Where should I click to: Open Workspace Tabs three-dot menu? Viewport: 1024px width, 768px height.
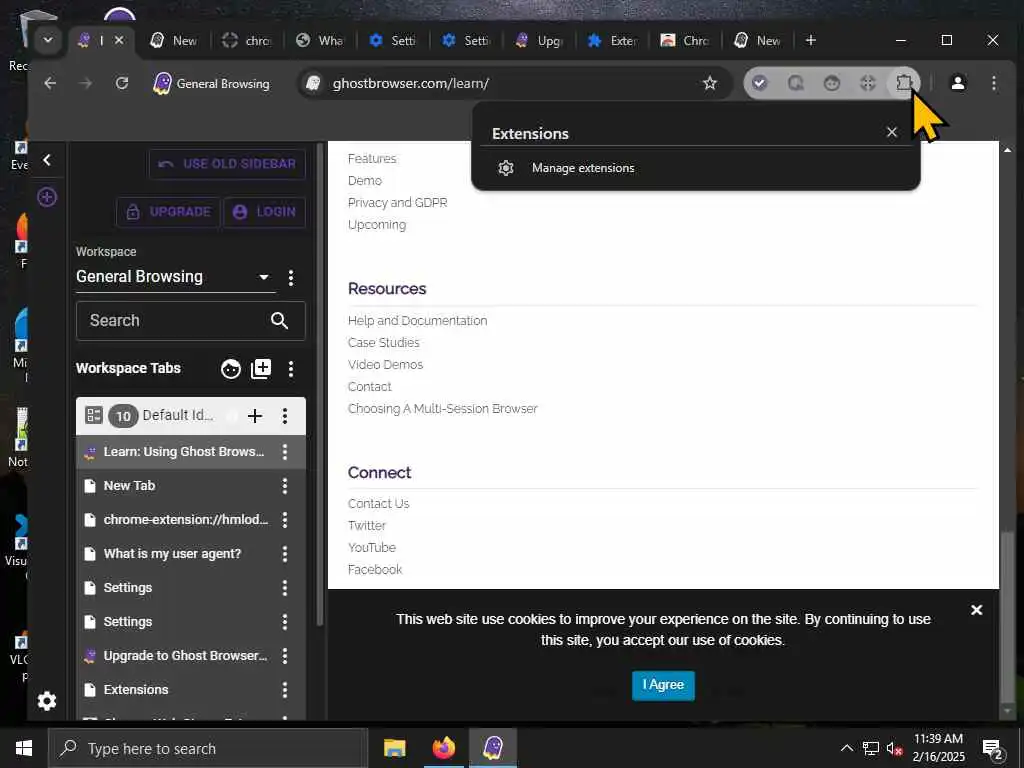[291, 369]
